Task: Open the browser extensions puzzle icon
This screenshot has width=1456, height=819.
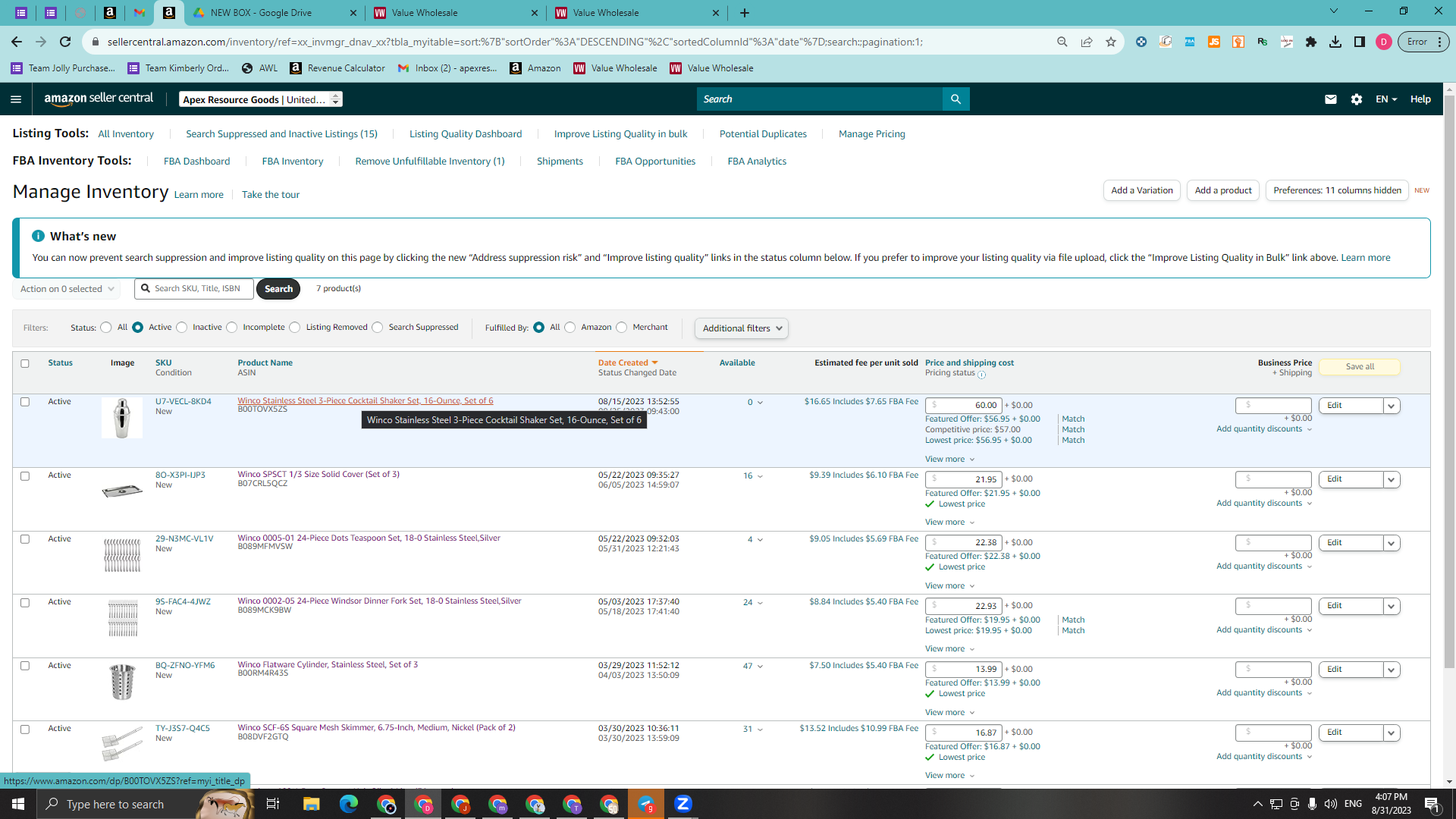Action: [1311, 42]
